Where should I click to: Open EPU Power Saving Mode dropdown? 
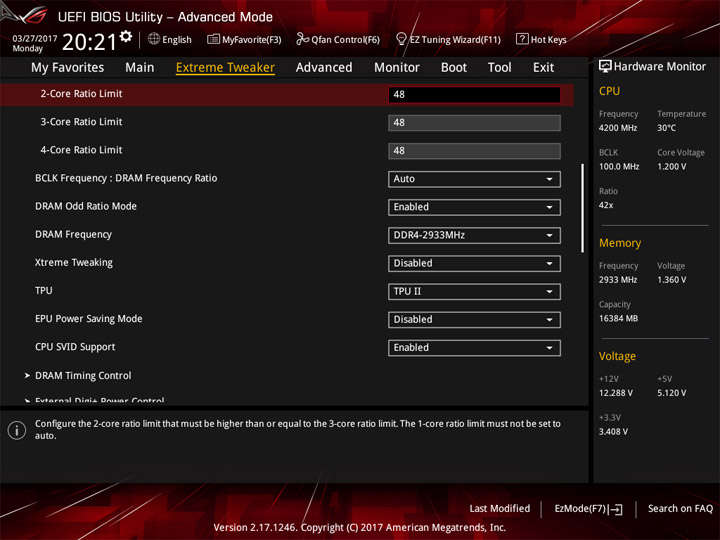pos(474,320)
